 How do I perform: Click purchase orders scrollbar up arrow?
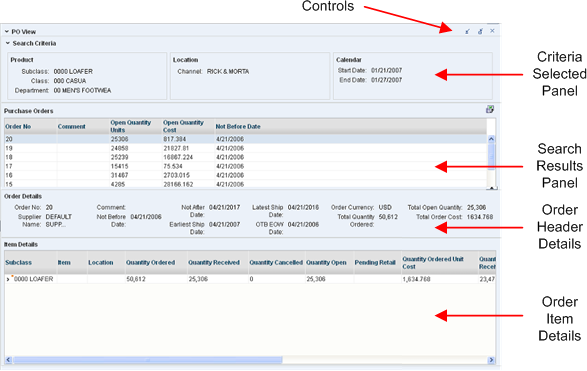coord(491,139)
